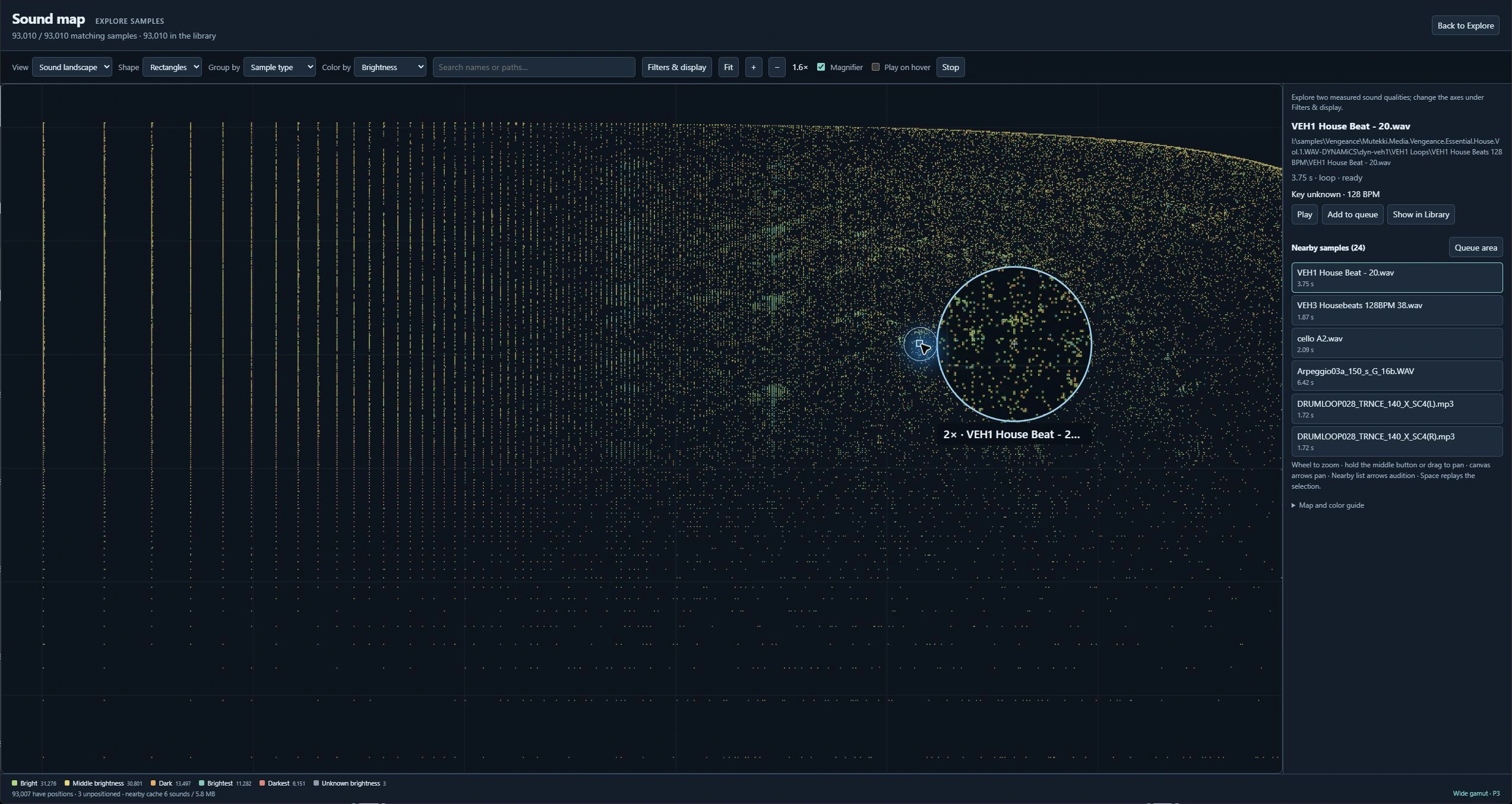Open the Color by Brightness dropdown
The width and height of the screenshot is (1512, 804).
click(x=390, y=67)
